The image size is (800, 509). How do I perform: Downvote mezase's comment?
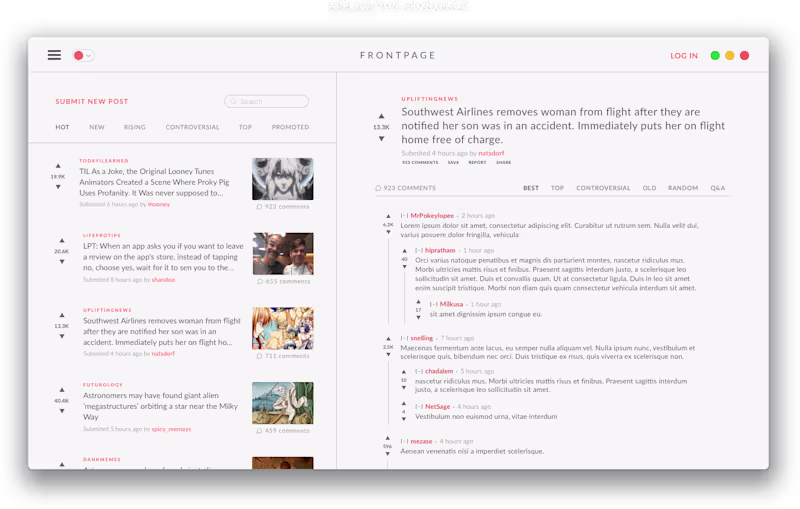pyautogui.click(x=388, y=453)
